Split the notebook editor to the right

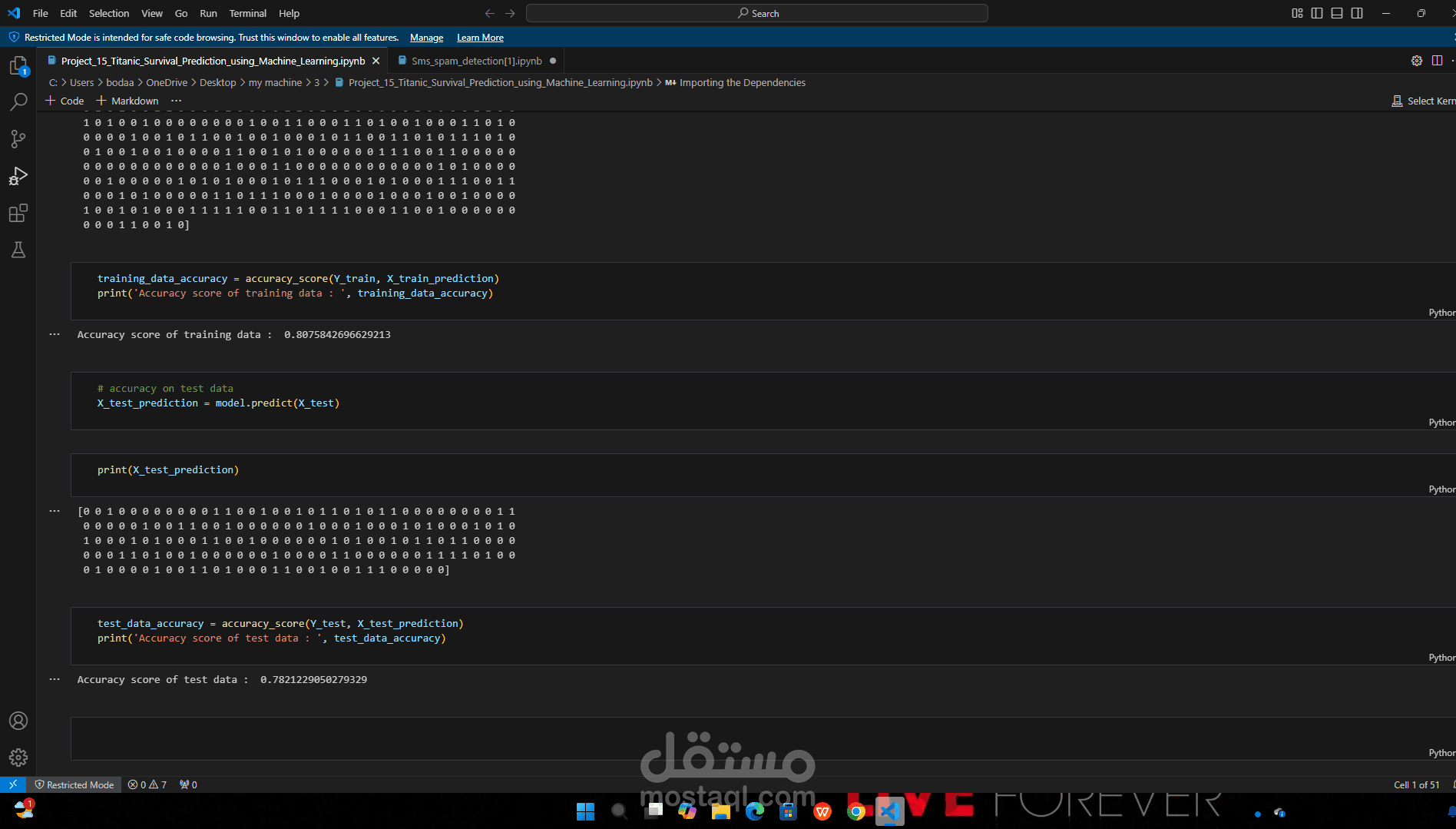pyautogui.click(x=1437, y=61)
